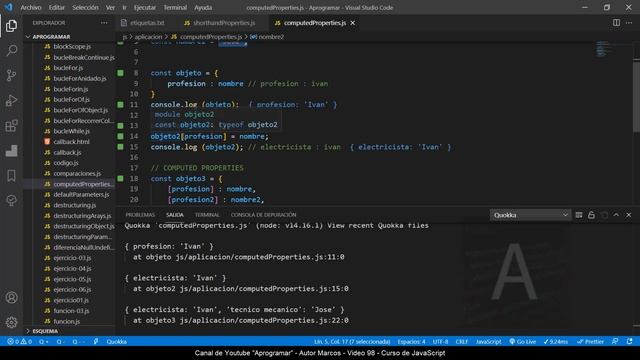Viewport: 640px width, 360px height.
Task: Click the Prettier status item
Action: (x=591, y=342)
